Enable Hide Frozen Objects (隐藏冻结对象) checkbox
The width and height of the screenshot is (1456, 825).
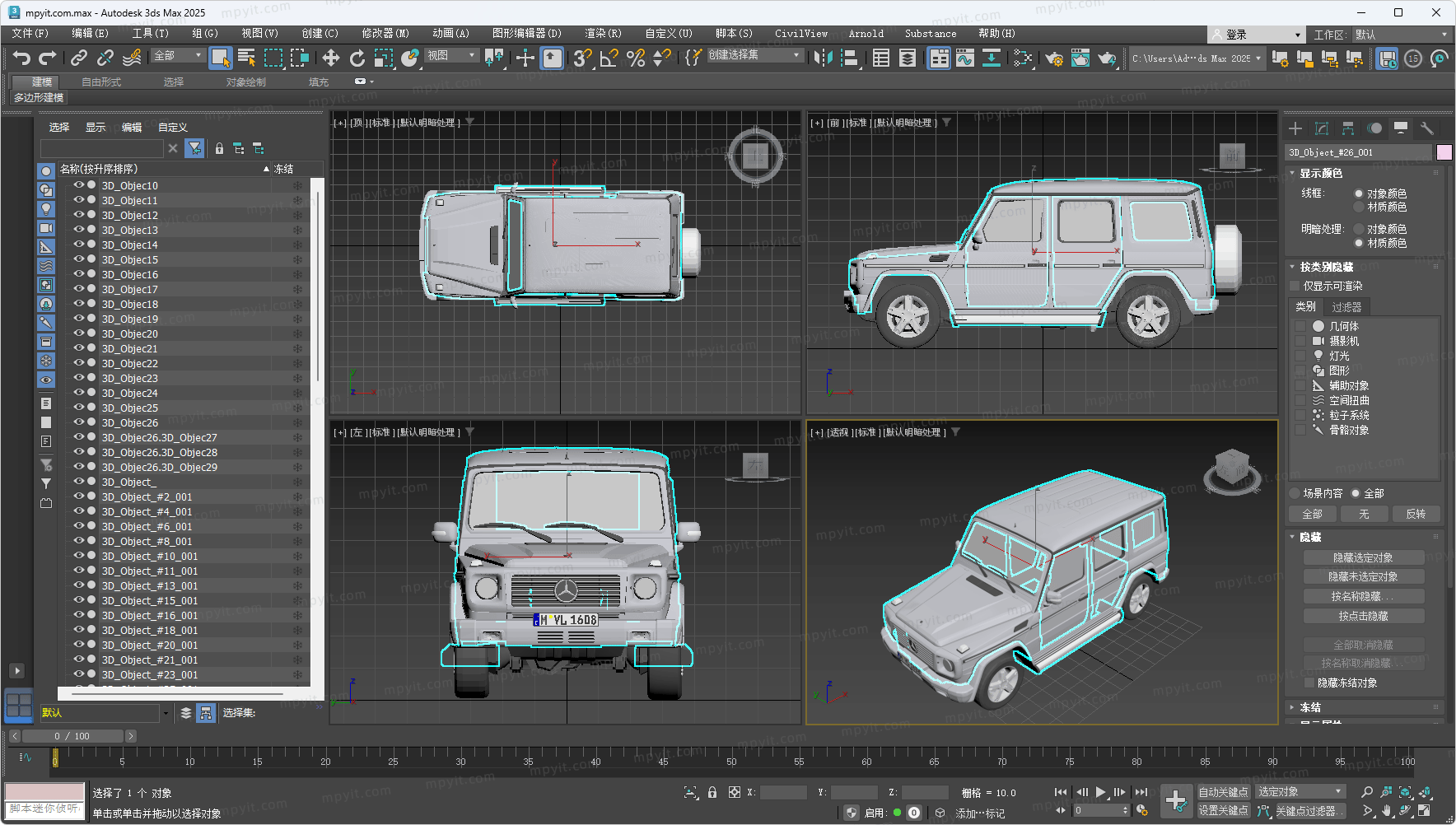[1310, 683]
